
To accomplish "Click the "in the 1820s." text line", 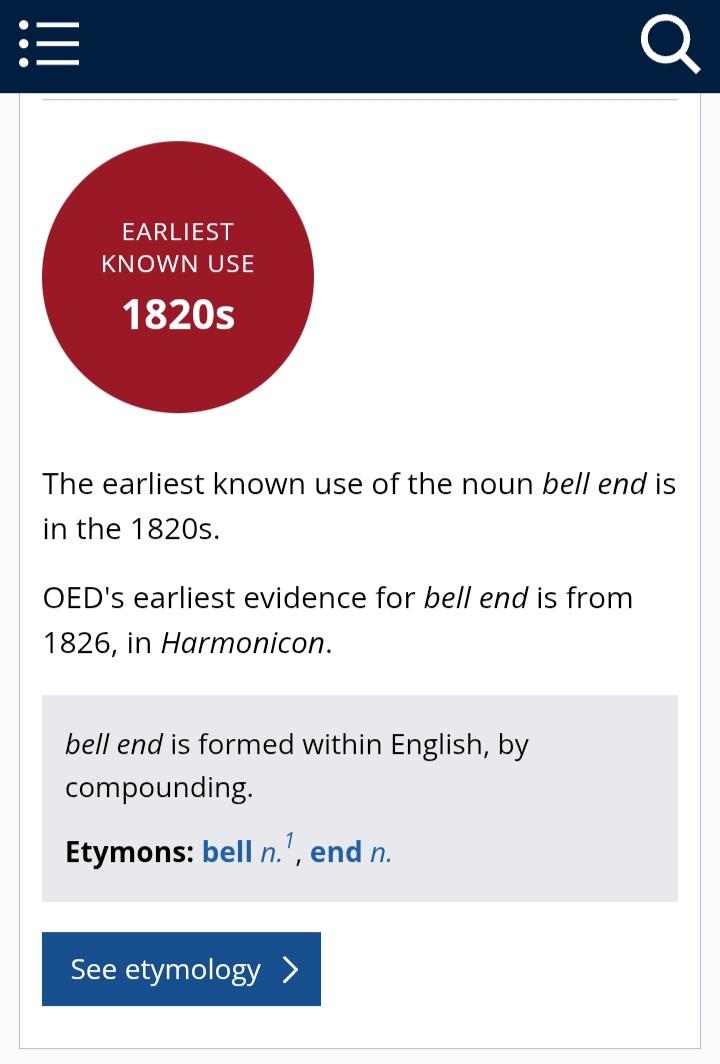I will tap(131, 528).
